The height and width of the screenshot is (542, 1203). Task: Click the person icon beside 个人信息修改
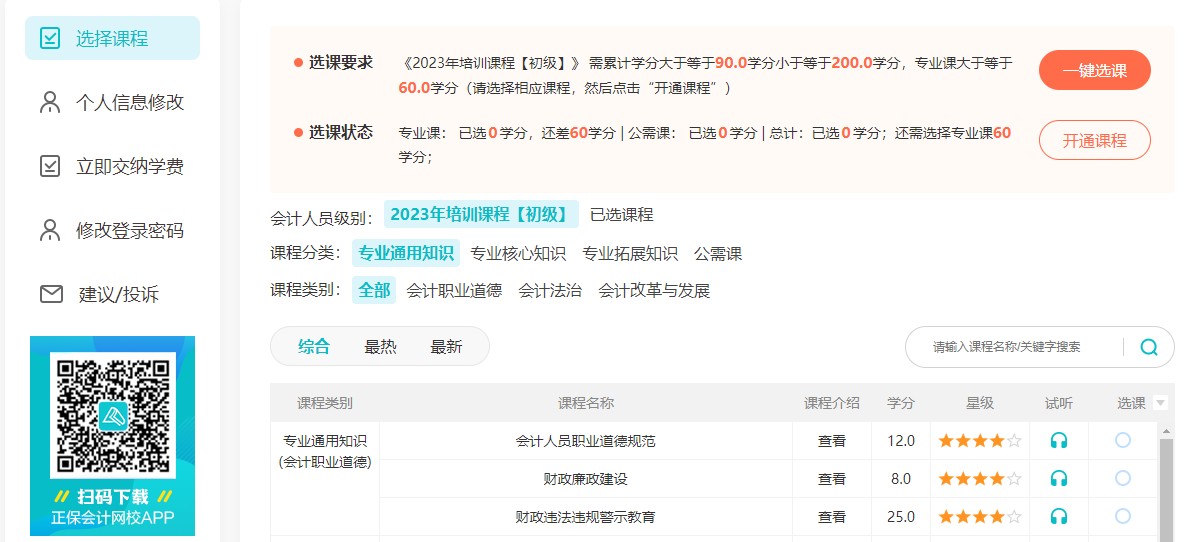click(x=50, y=102)
